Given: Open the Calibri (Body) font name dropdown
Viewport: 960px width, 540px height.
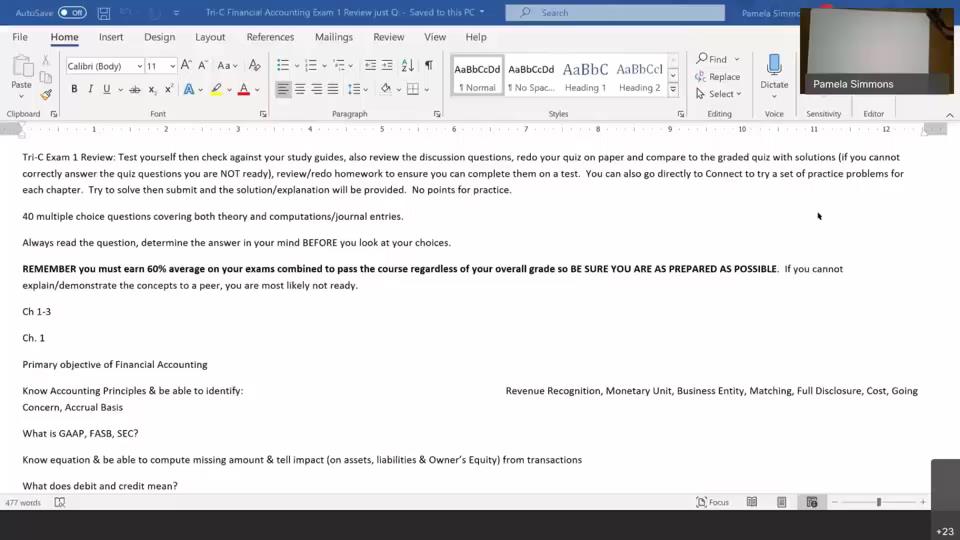Looking at the screenshot, I should click(140, 66).
